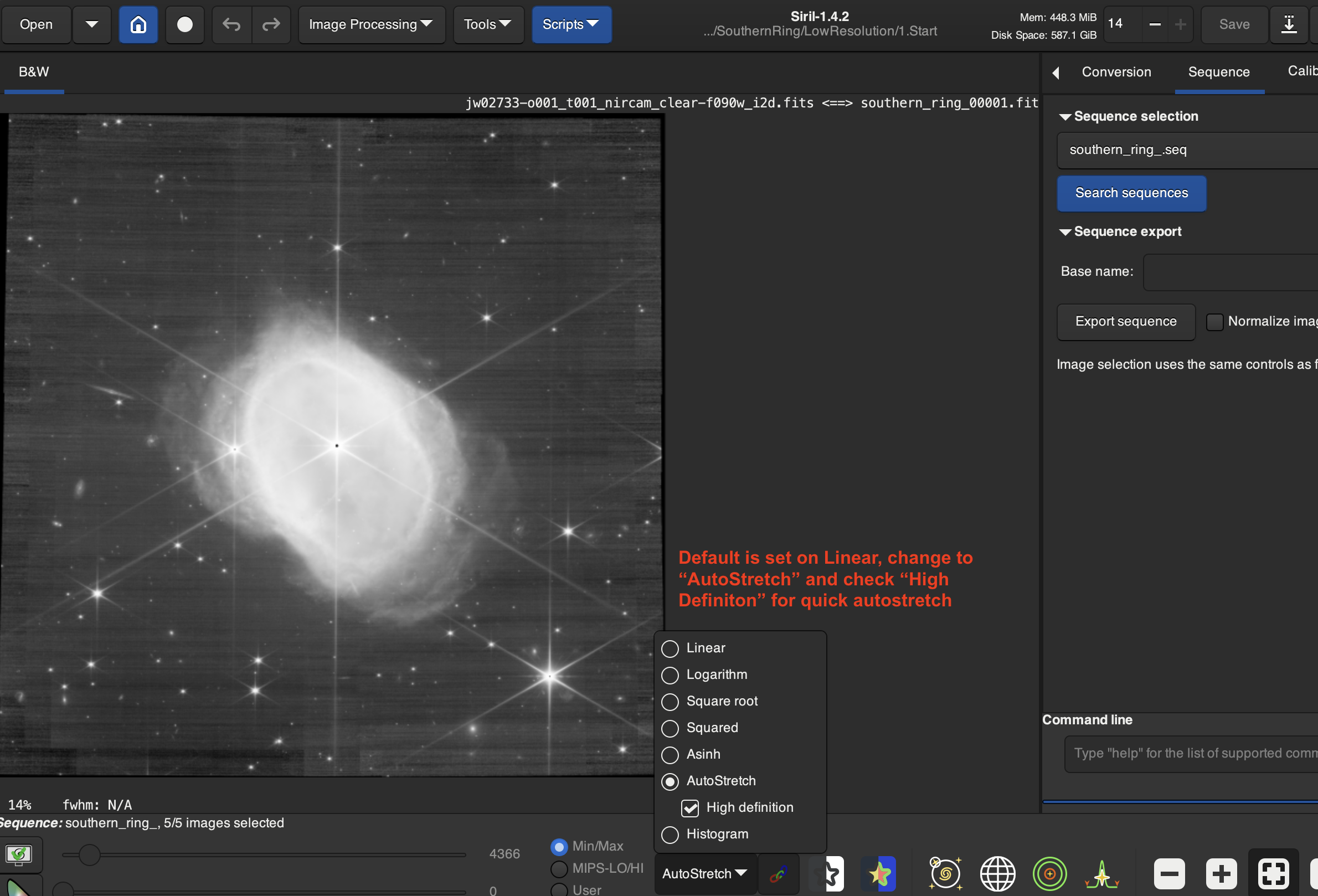Click the livestack record circle icon
Viewport: 1318px width, 896px height.
click(x=184, y=24)
